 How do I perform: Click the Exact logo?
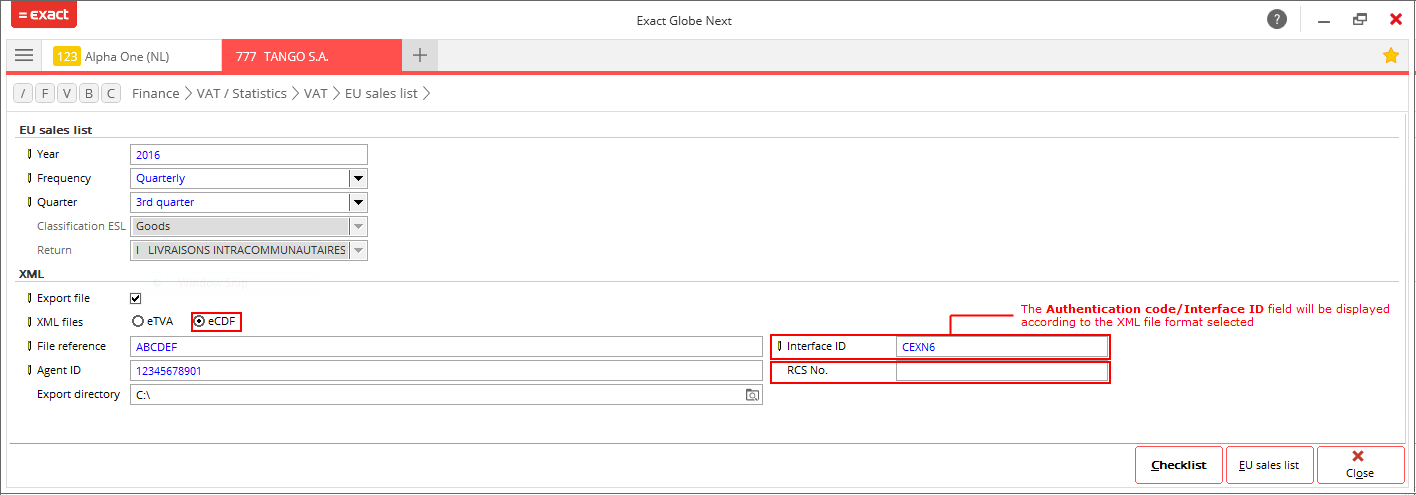[43, 15]
